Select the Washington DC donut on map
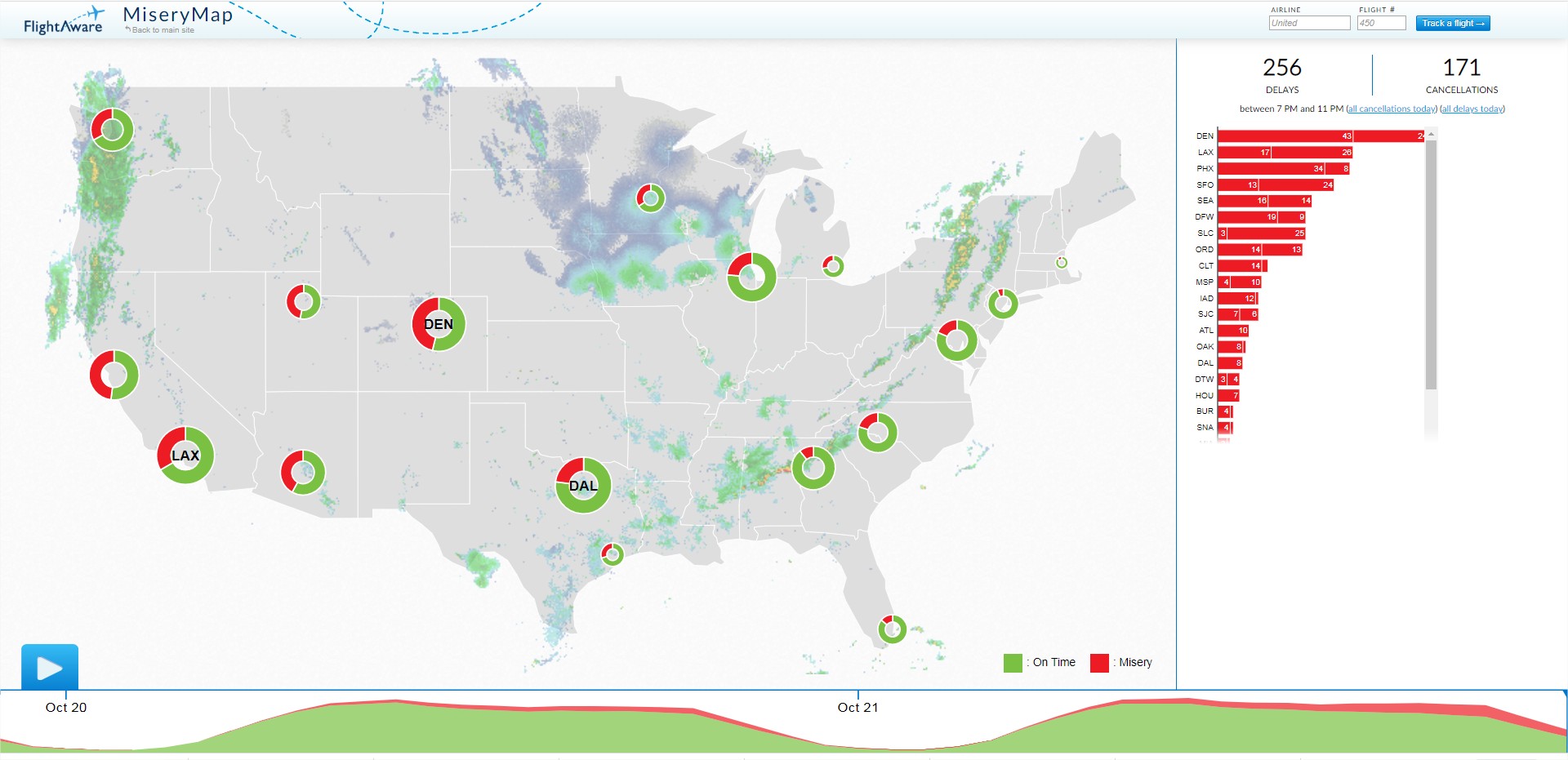The image size is (1568, 760). [x=956, y=340]
